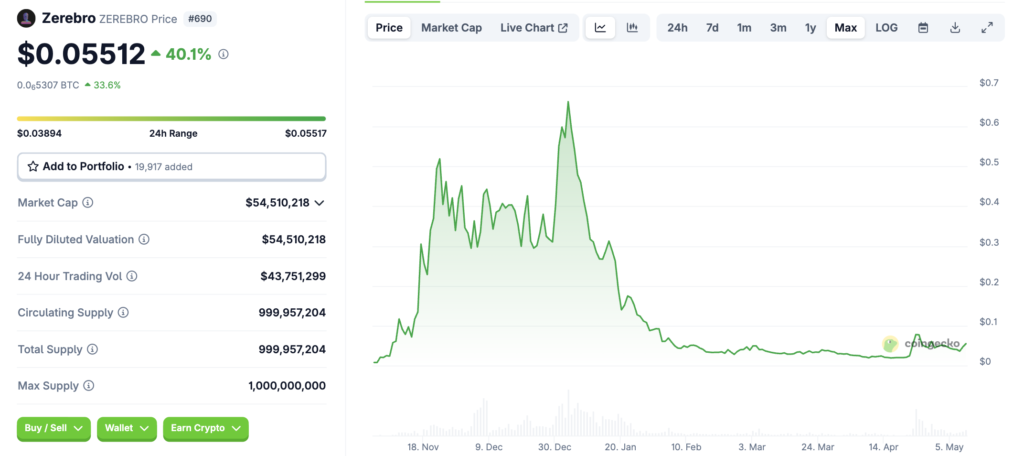Click the $0.03894 range low value
The width and height of the screenshot is (1024, 456).
(40, 133)
